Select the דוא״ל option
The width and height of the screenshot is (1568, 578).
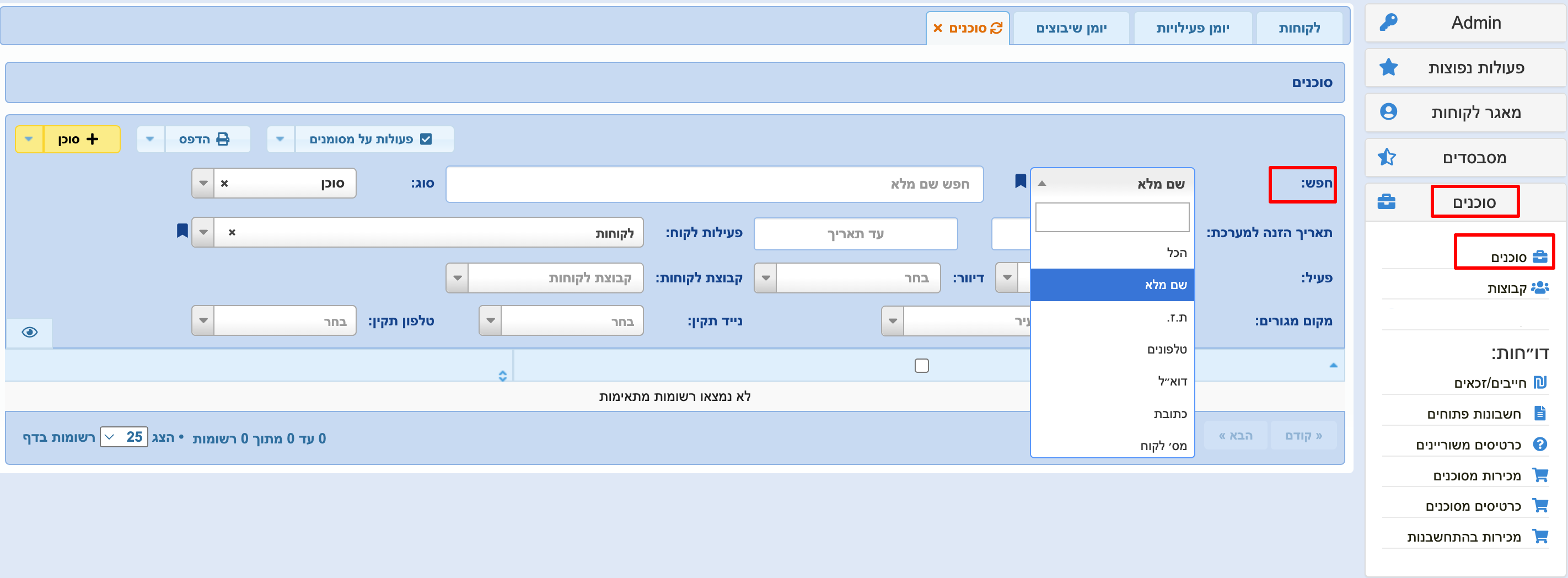tap(1112, 382)
